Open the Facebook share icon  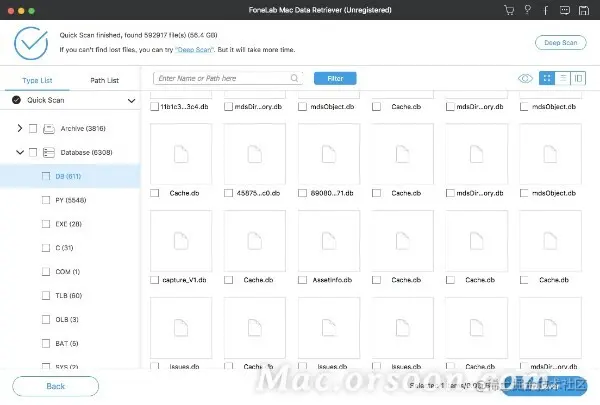546,10
